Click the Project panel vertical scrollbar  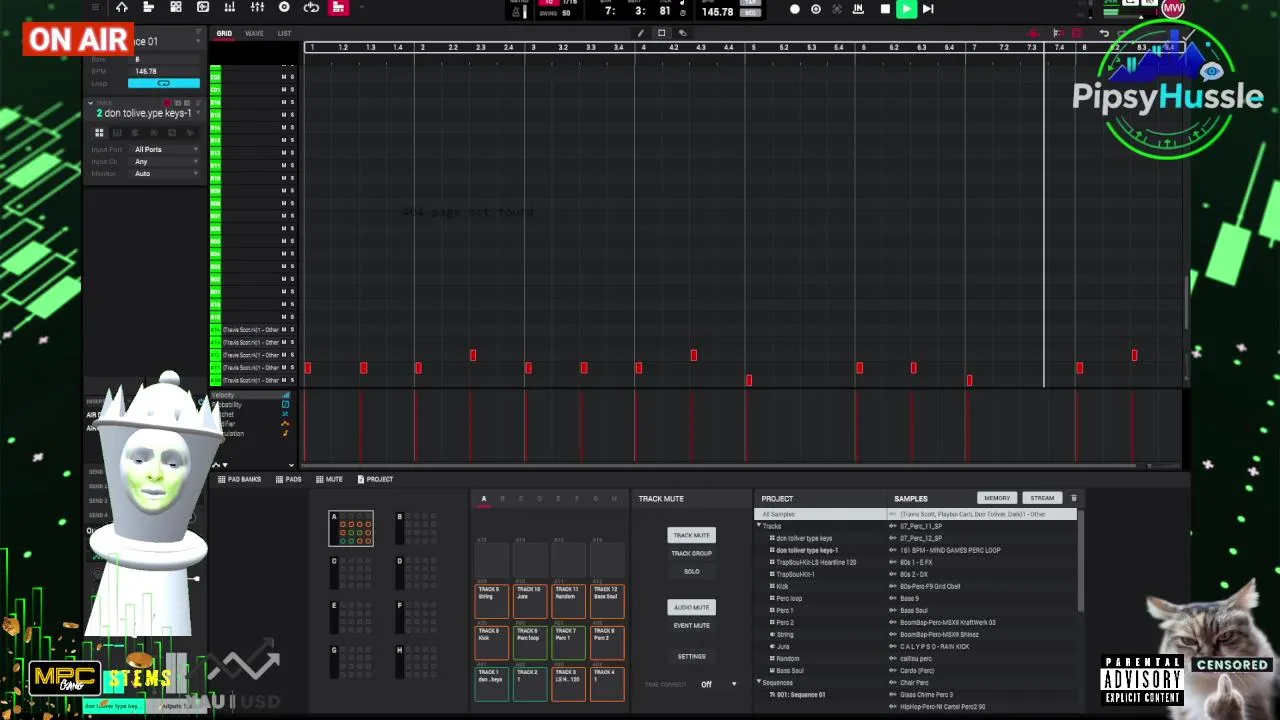(1080, 562)
